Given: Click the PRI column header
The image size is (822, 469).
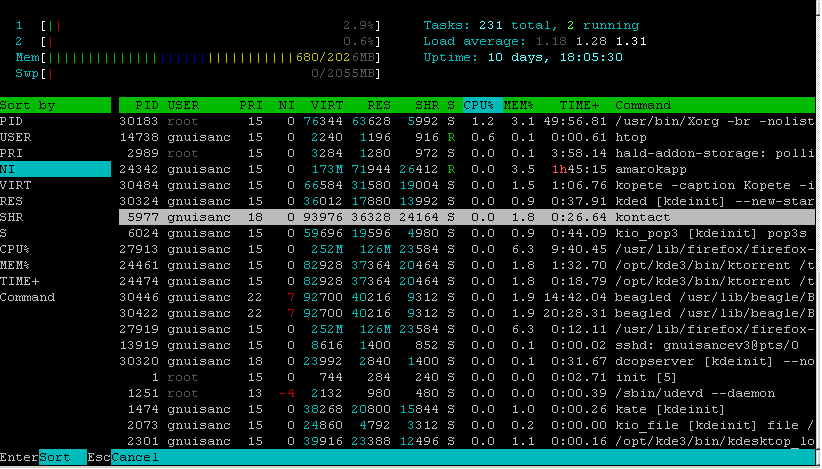Looking at the screenshot, I should (251, 105).
